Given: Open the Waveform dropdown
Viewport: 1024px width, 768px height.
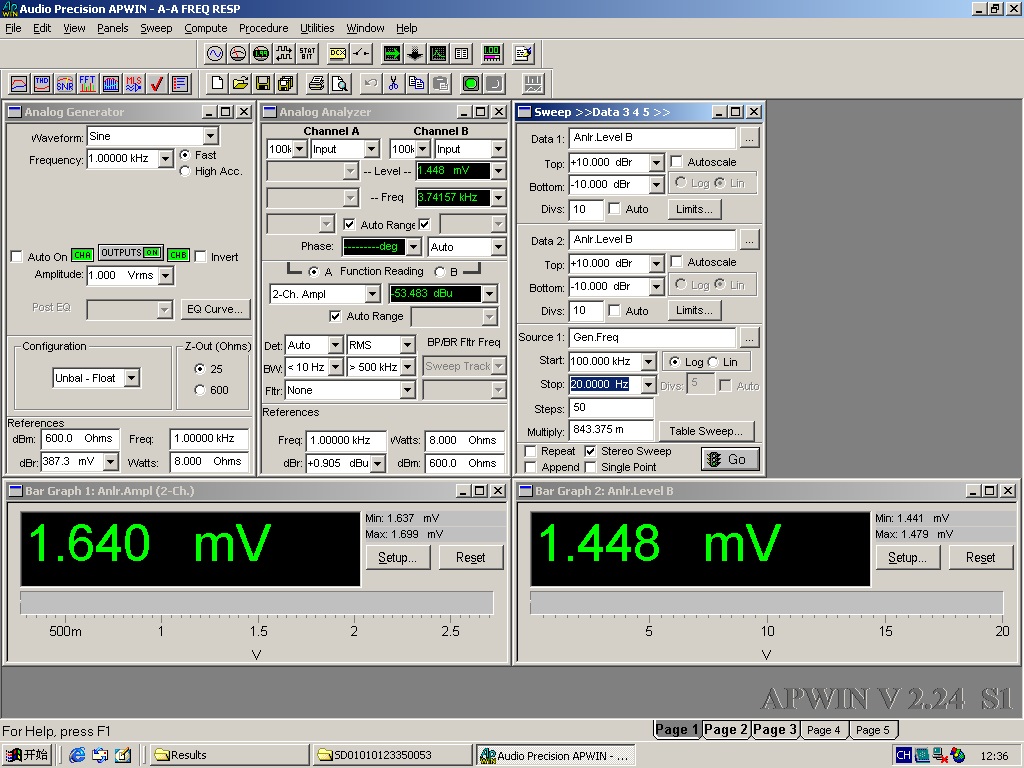Looking at the screenshot, I should coord(210,136).
